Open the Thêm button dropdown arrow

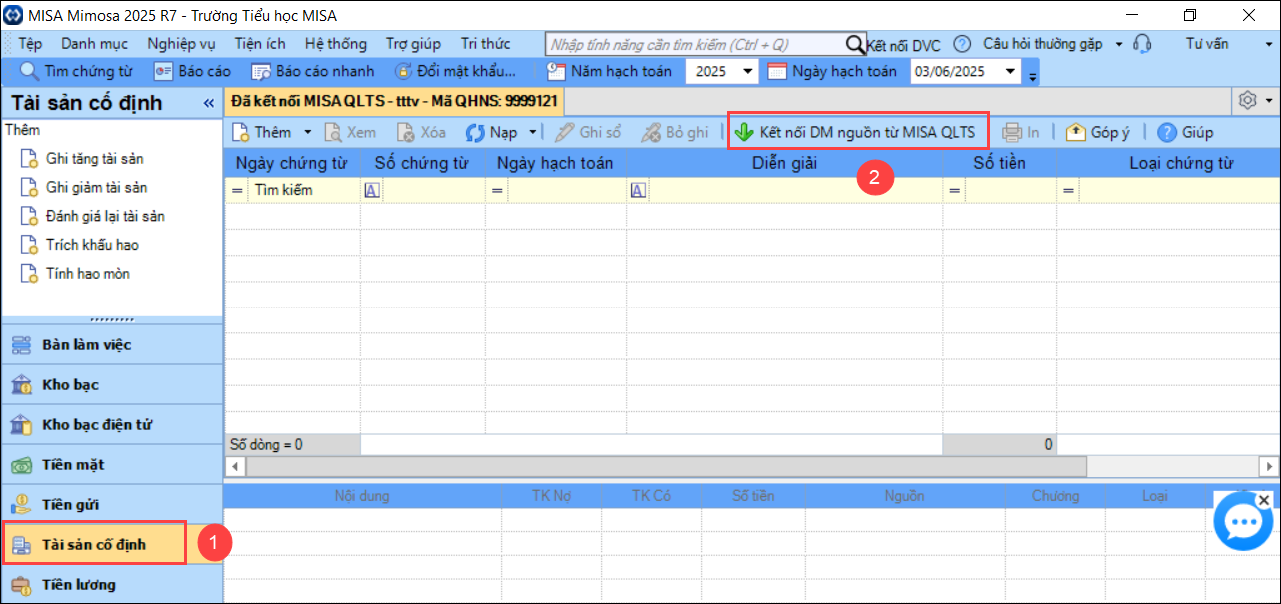click(308, 132)
